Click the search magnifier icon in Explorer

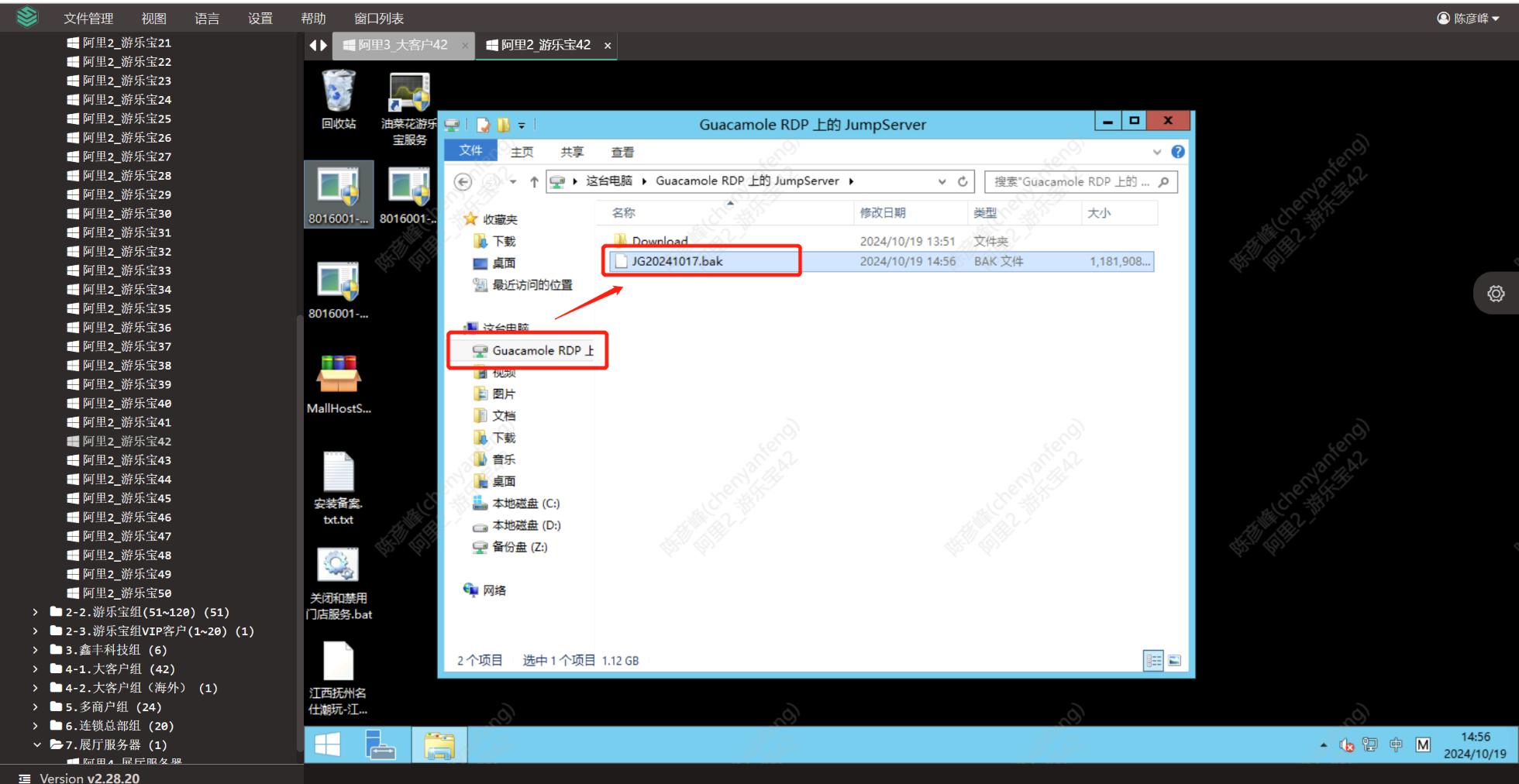(1163, 181)
